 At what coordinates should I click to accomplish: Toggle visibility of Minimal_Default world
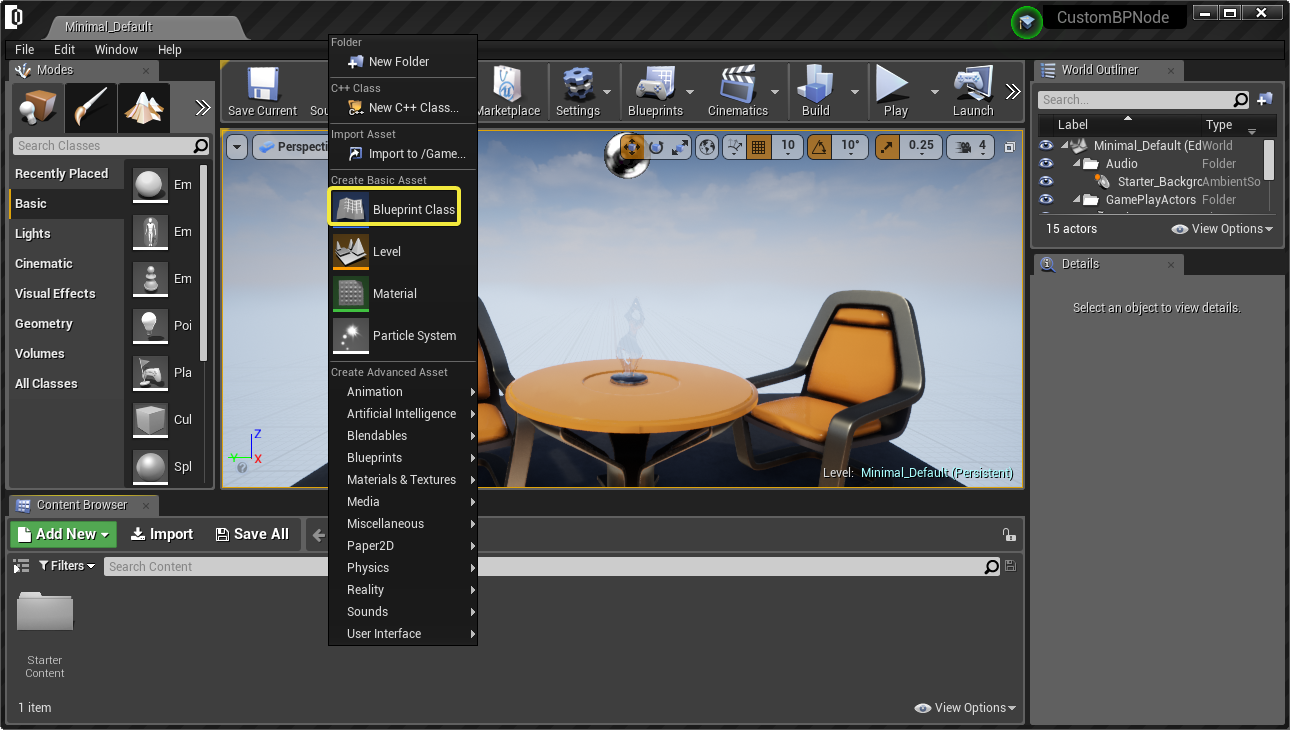[1046, 146]
